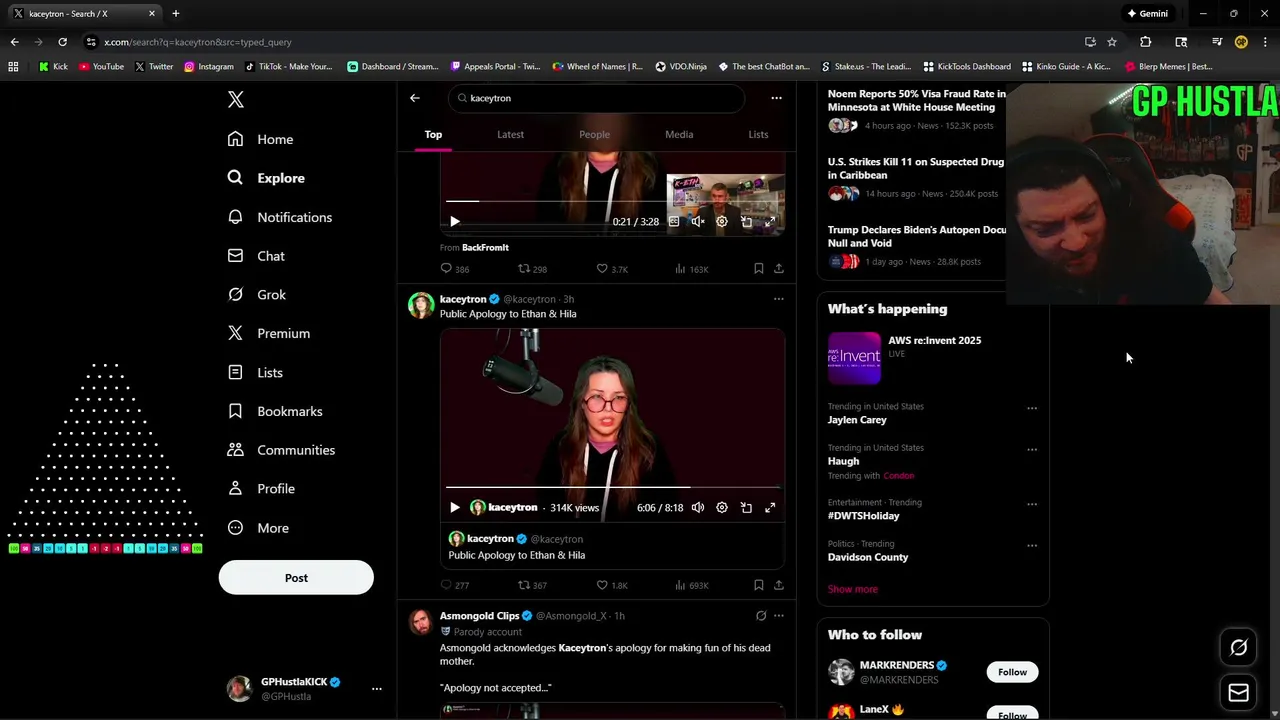This screenshot has height=720, width=1280.
Task: Click Grok icon on Asmongold Clips post
Action: 761,616
